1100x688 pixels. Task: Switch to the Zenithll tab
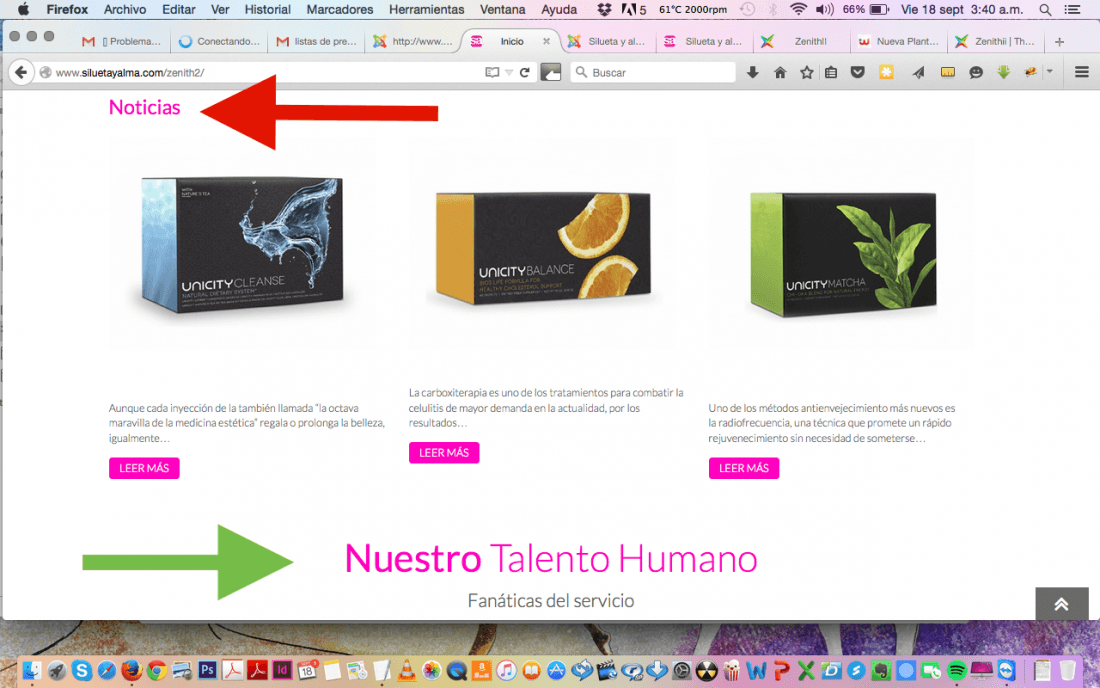click(802, 41)
